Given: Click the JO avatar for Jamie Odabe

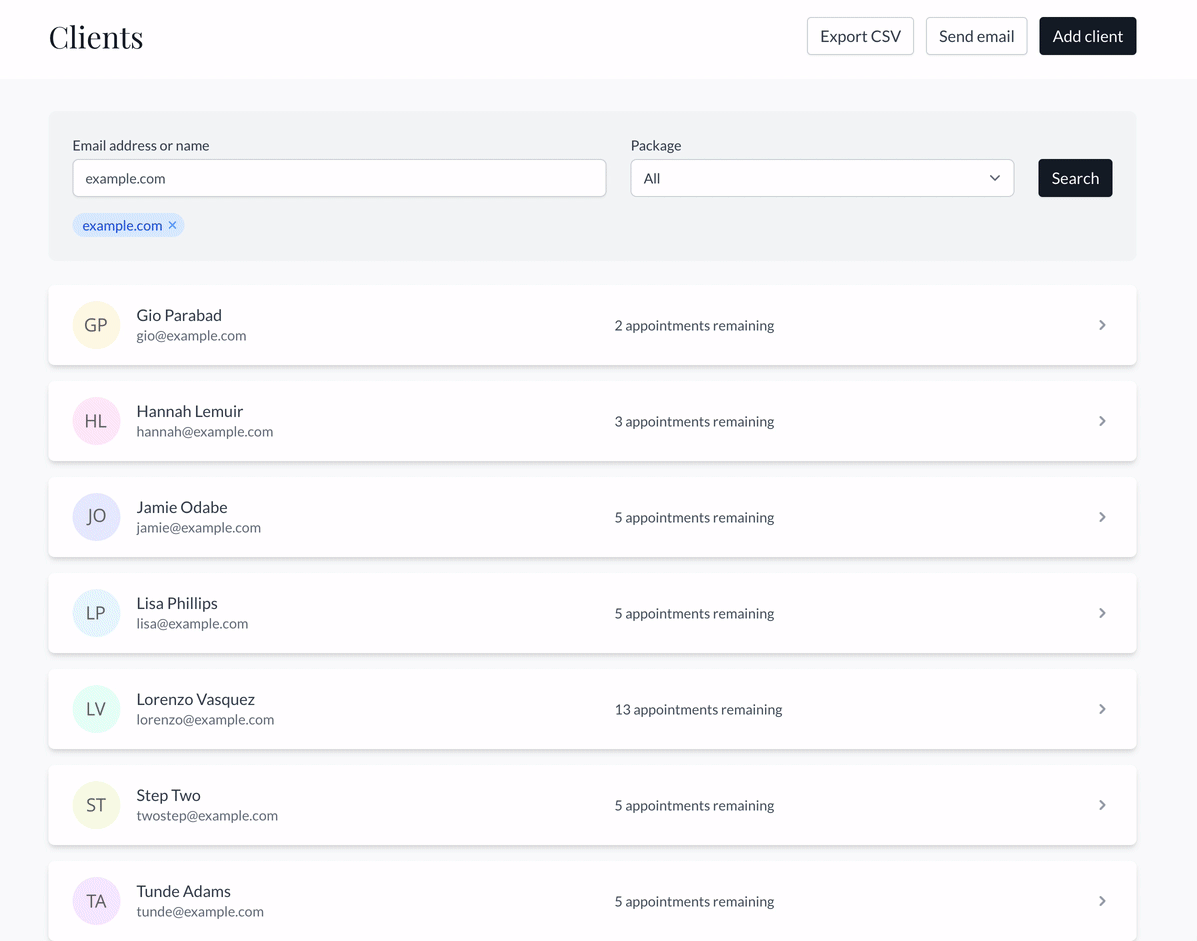Looking at the screenshot, I should (x=96, y=517).
